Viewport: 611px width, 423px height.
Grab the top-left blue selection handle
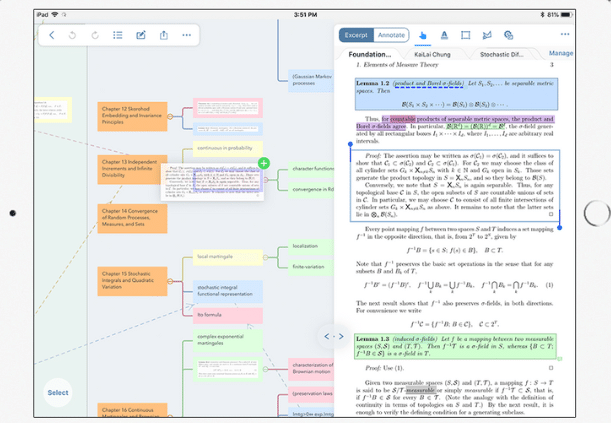[x=350, y=144]
